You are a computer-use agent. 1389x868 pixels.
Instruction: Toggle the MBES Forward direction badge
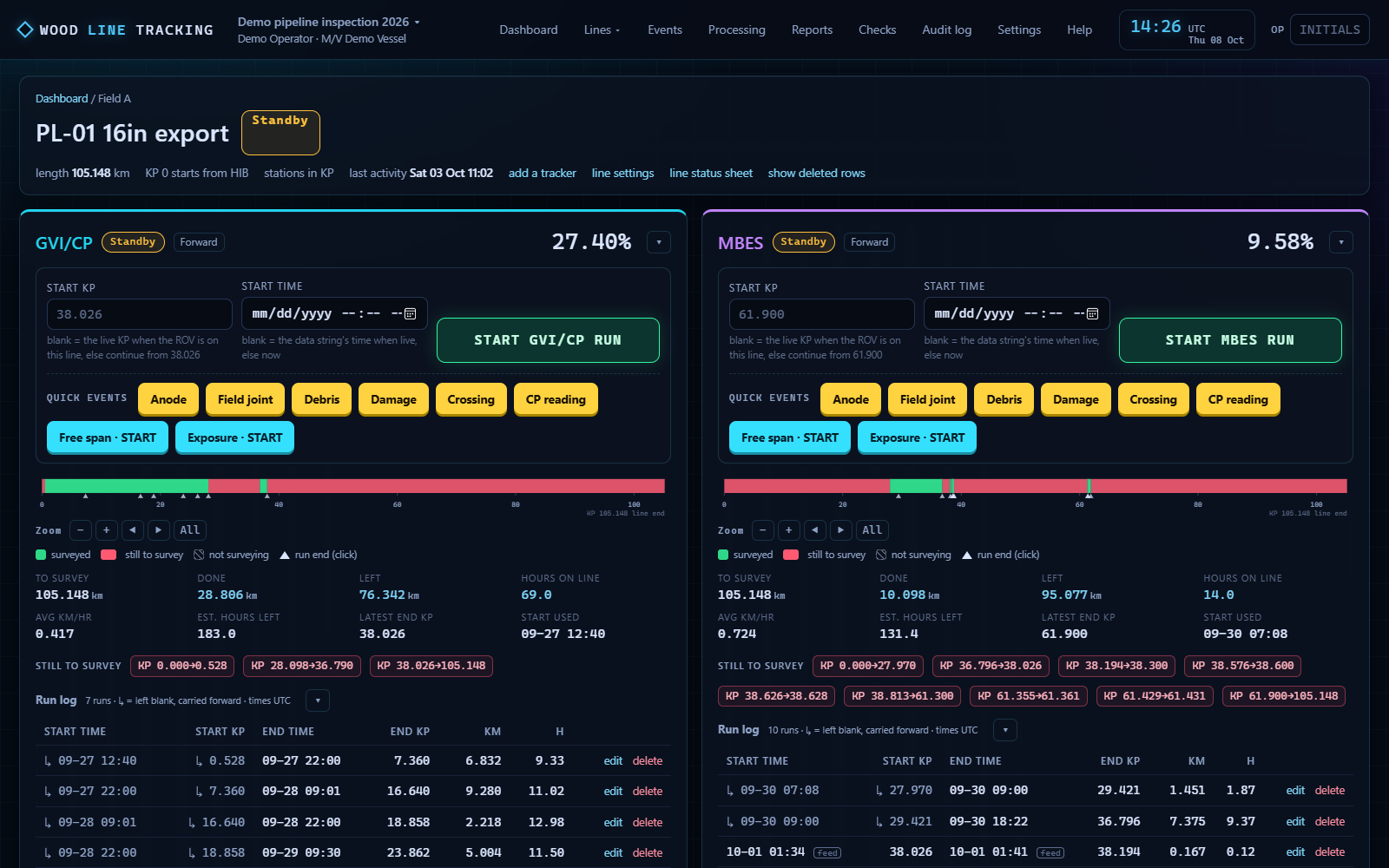click(869, 242)
